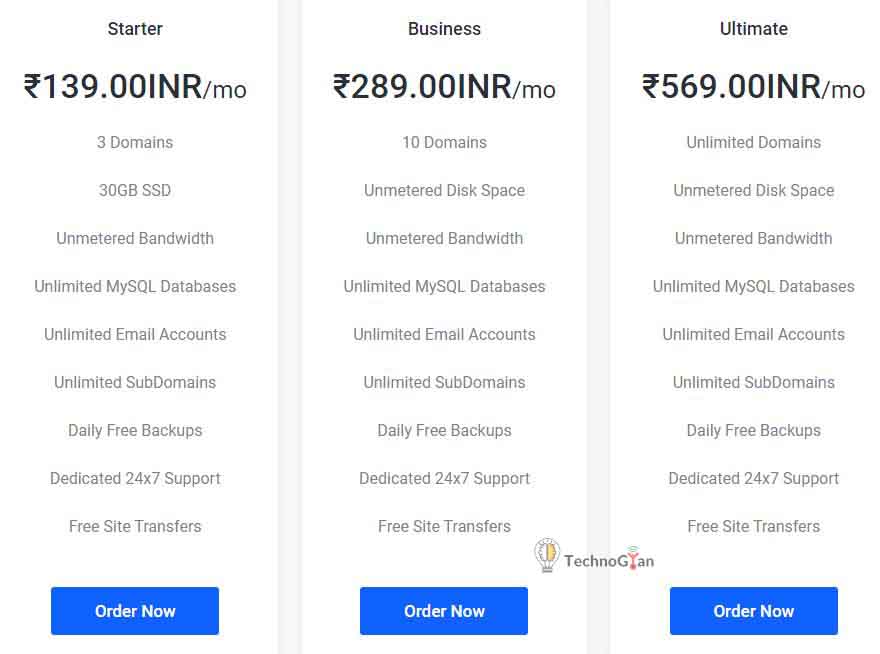880x654 pixels.
Task: Click Daily Free Backups in Starter plan
Action: [x=135, y=430]
